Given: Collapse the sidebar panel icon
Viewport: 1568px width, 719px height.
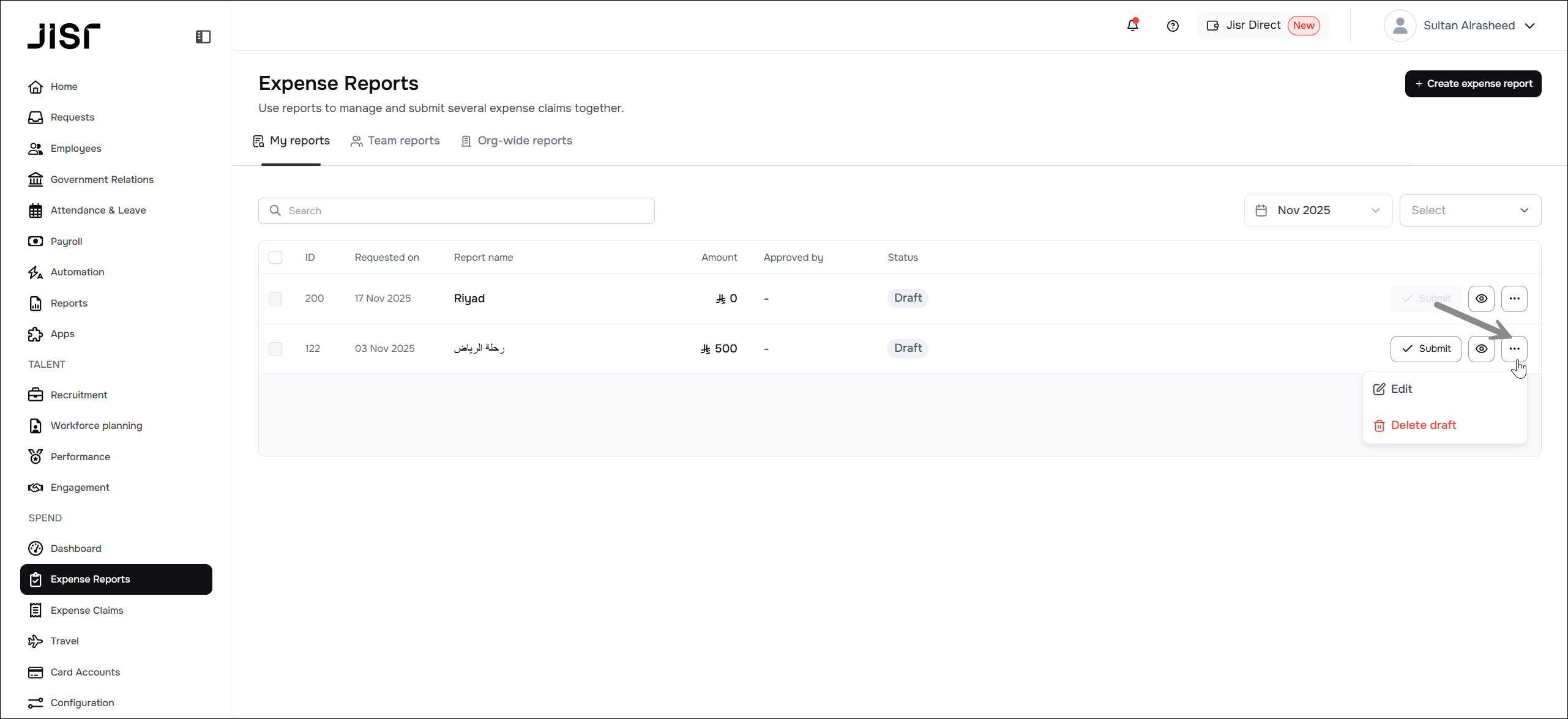Looking at the screenshot, I should pos(203,37).
